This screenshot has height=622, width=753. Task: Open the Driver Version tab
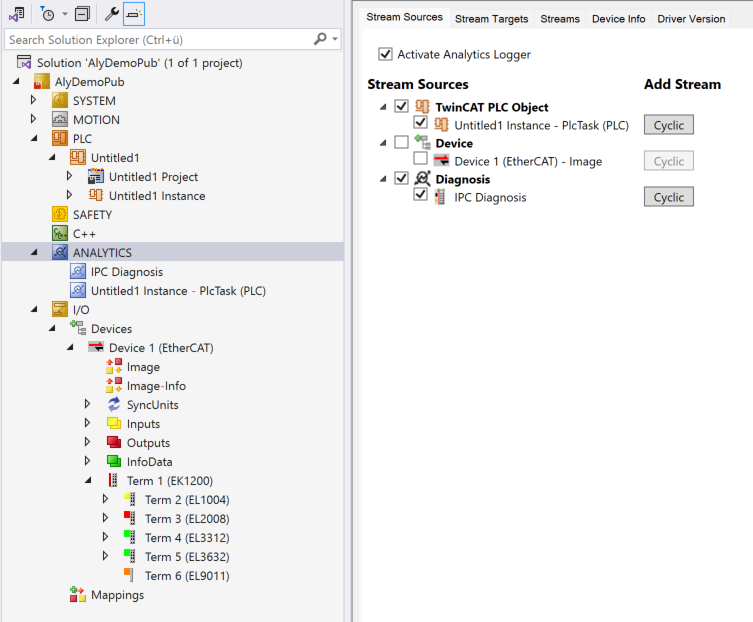(x=691, y=19)
